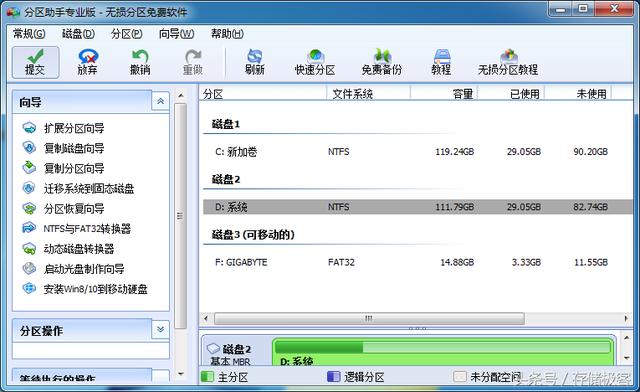Click the sidebar scroll-up arrow

click(x=181, y=96)
